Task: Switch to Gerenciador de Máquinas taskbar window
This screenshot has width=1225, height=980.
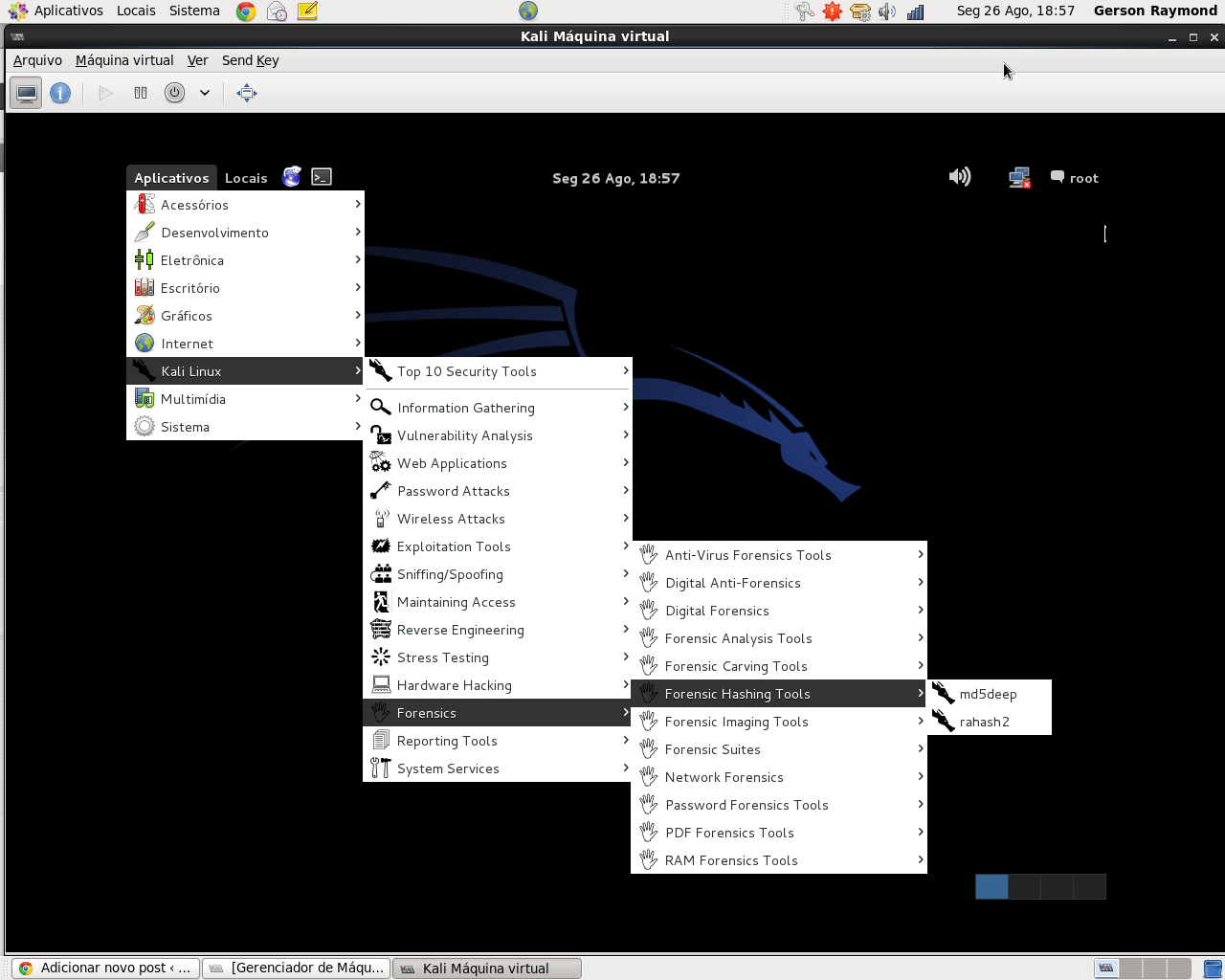Action: [x=296, y=969]
